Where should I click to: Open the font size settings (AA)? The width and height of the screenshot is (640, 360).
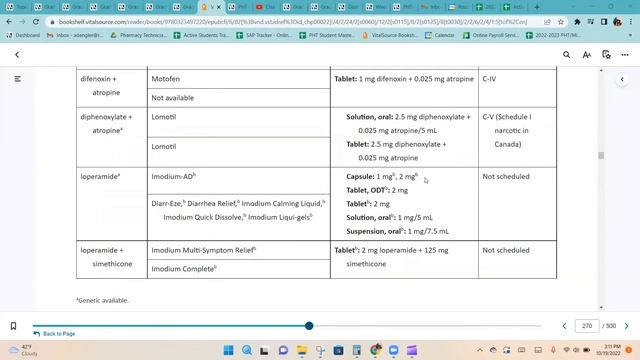[587, 55]
